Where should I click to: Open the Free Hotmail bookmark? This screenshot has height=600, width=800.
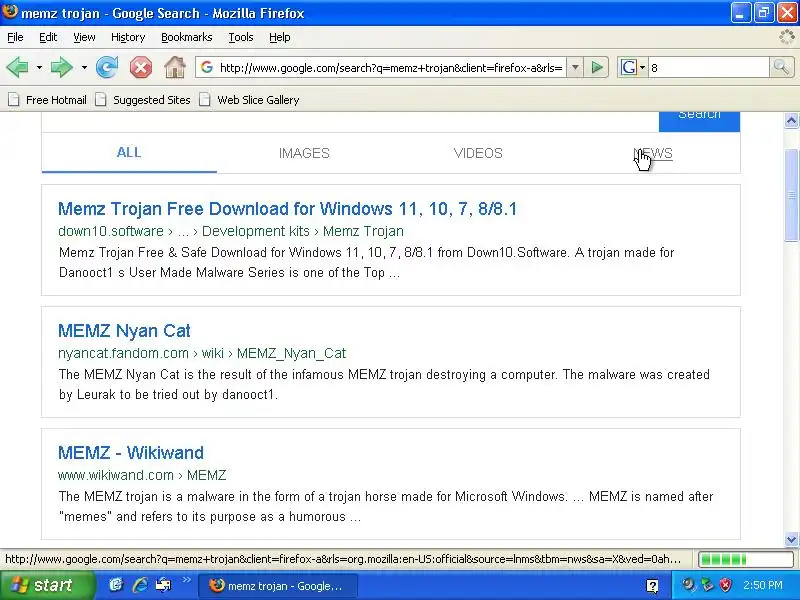pos(47,100)
